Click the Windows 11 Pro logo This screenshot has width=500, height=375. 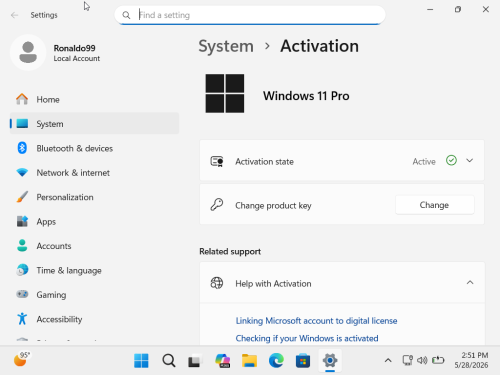click(x=225, y=93)
